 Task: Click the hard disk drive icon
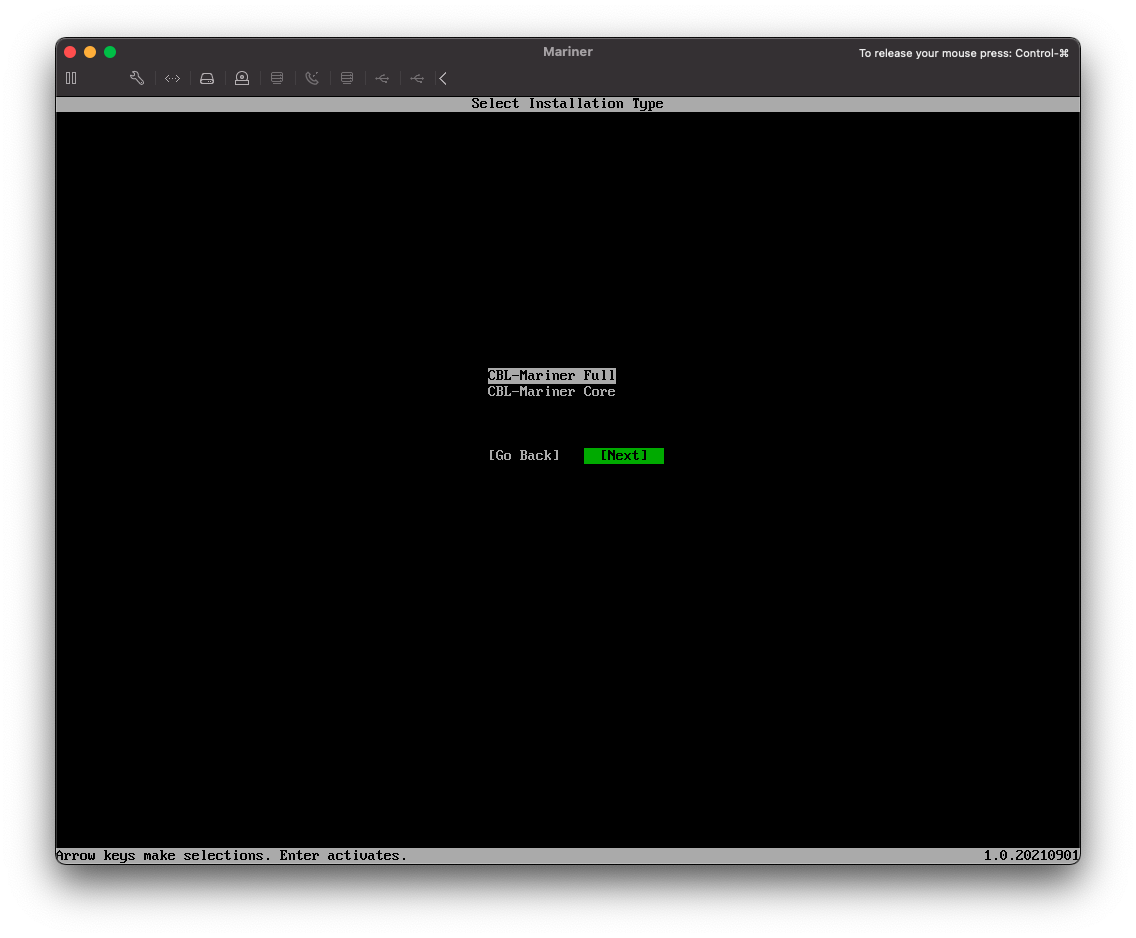click(x=207, y=78)
